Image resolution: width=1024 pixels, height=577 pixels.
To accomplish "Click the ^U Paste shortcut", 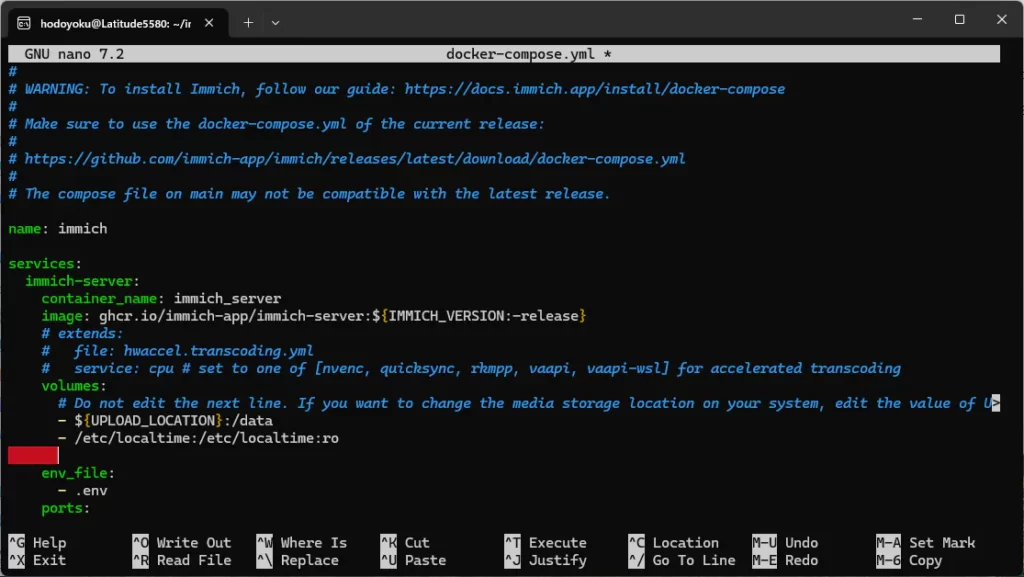I will click(413, 560).
